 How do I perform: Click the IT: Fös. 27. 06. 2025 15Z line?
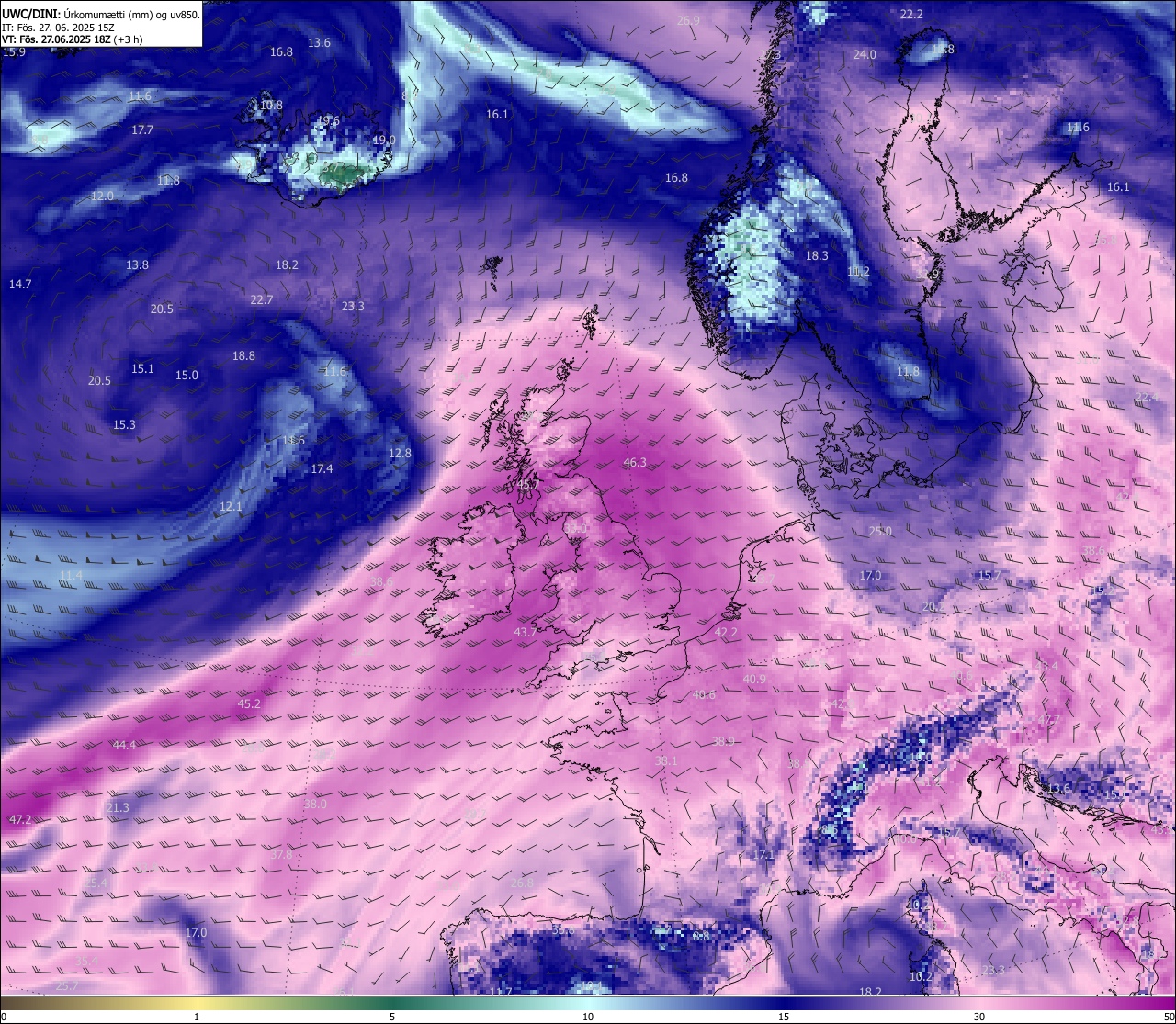click(58, 28)
